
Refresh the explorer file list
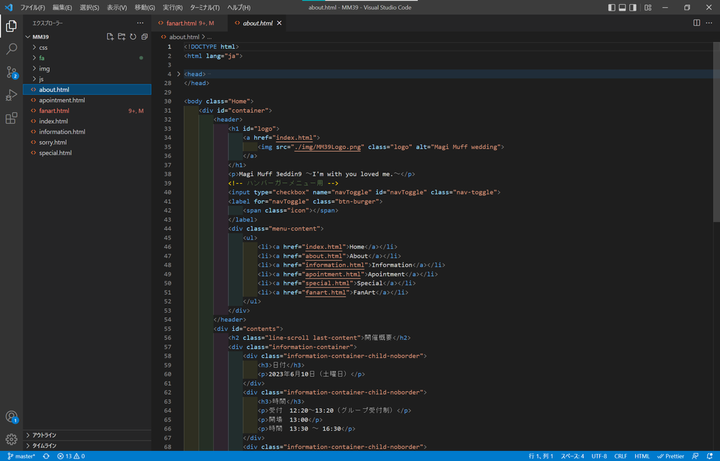click(x=133, y=37)
